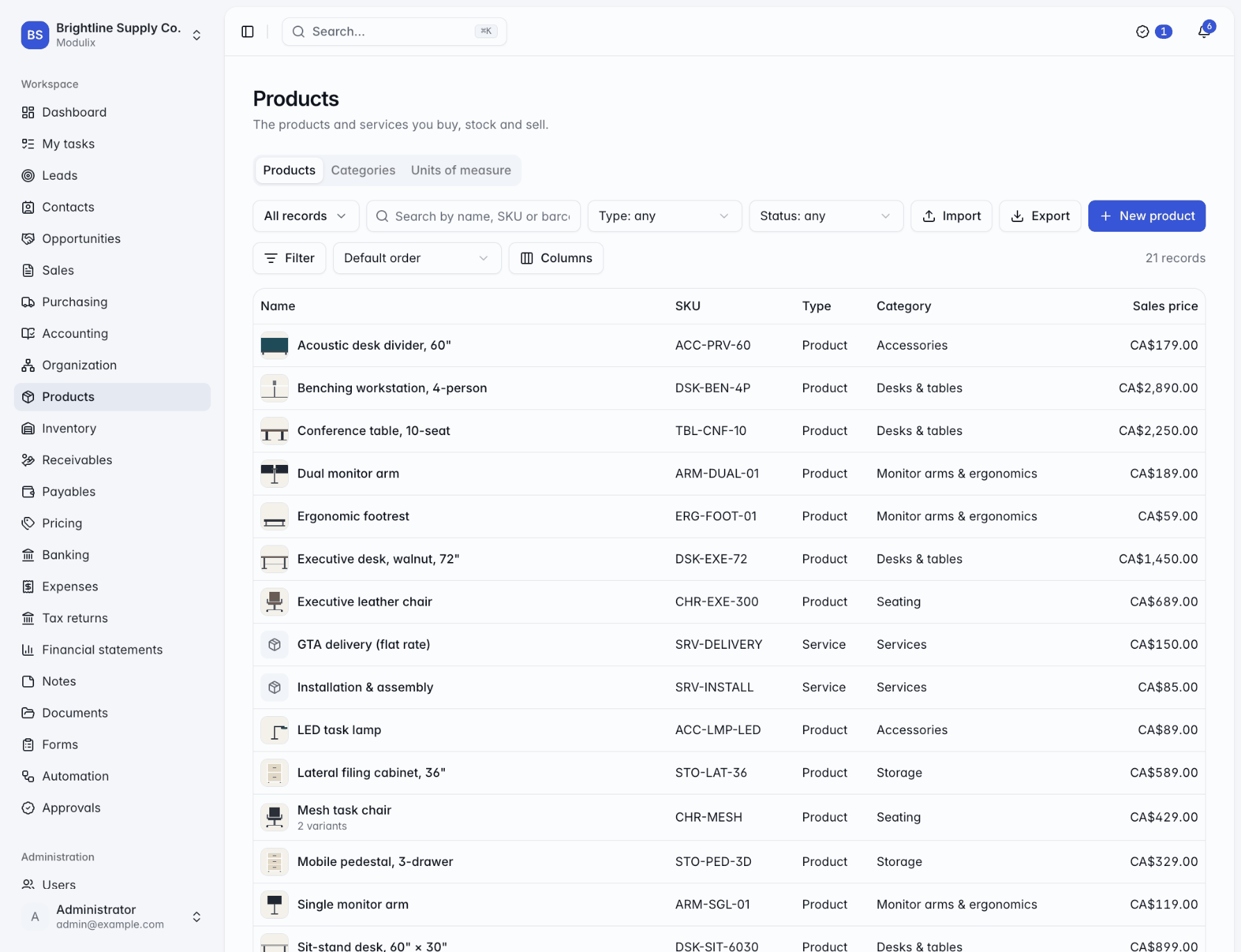Open the Mesh task chair thumbnail
The width and height of the screenshot is (1241, 952).
tap(274, 817)
